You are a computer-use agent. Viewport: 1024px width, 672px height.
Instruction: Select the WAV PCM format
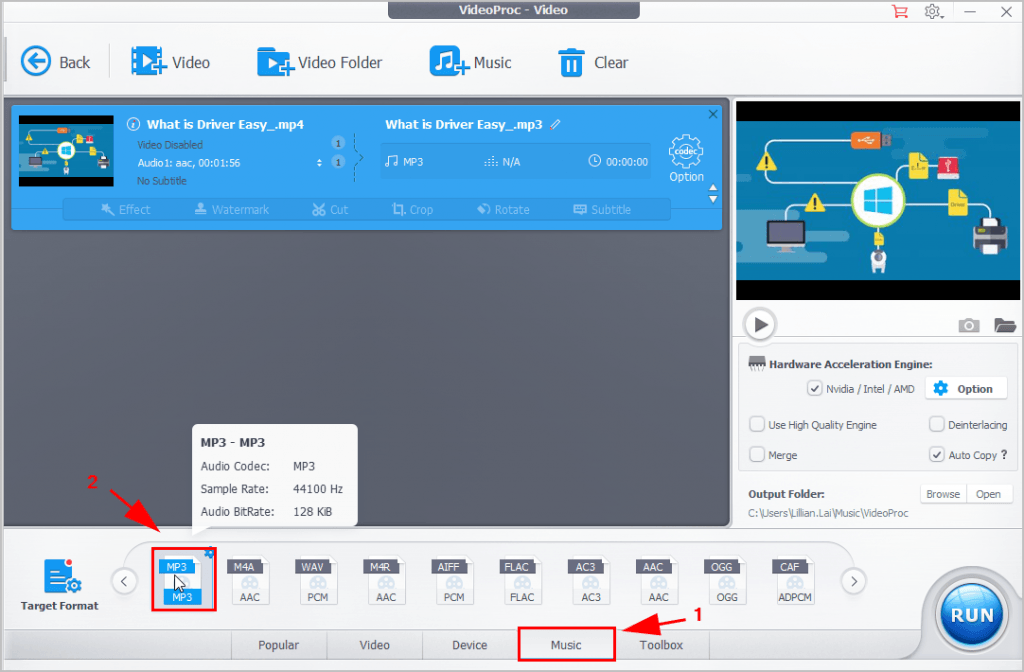318,581
